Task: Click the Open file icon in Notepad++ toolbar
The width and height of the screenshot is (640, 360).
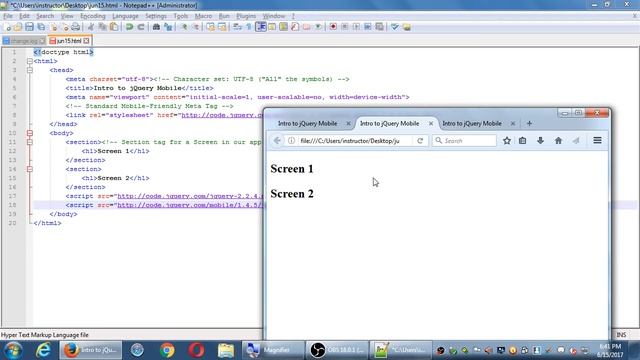Action: [x=18, y=27]
